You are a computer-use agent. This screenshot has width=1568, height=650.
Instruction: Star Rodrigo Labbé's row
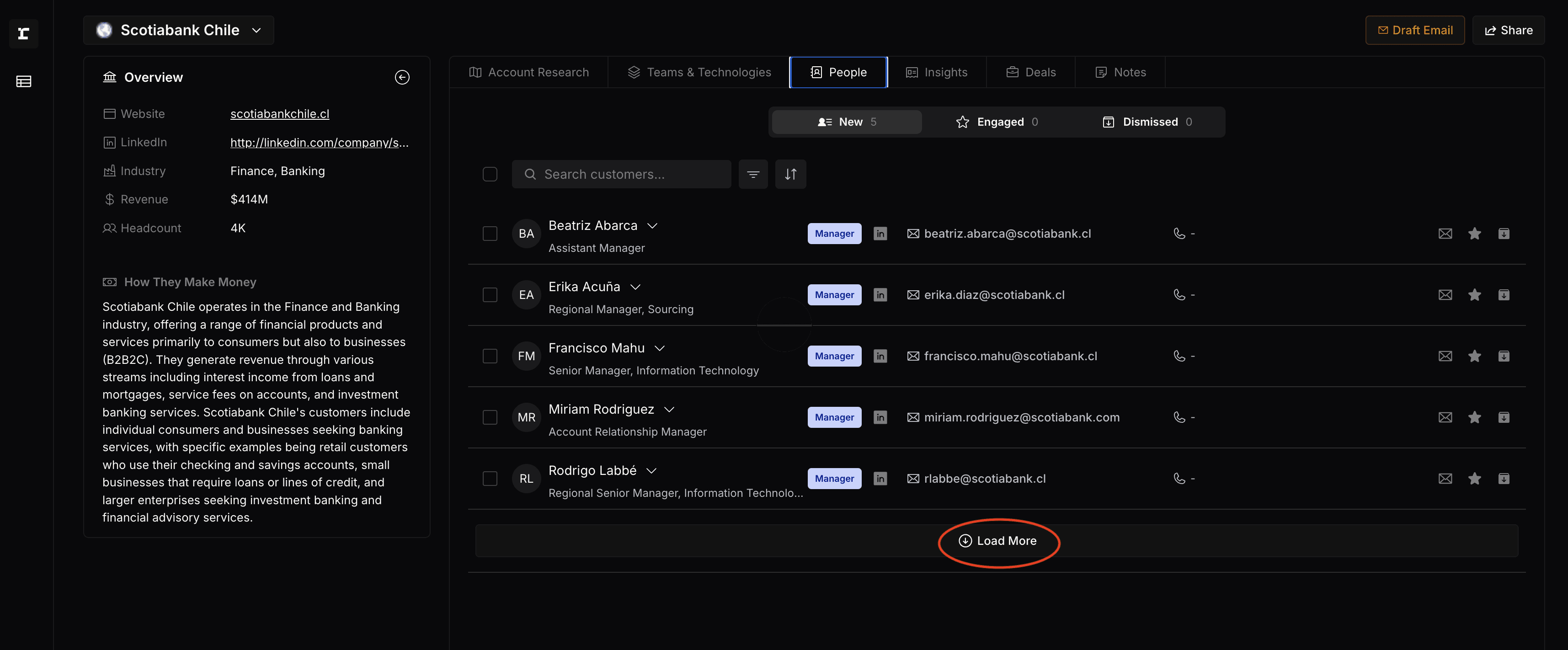1474,479
